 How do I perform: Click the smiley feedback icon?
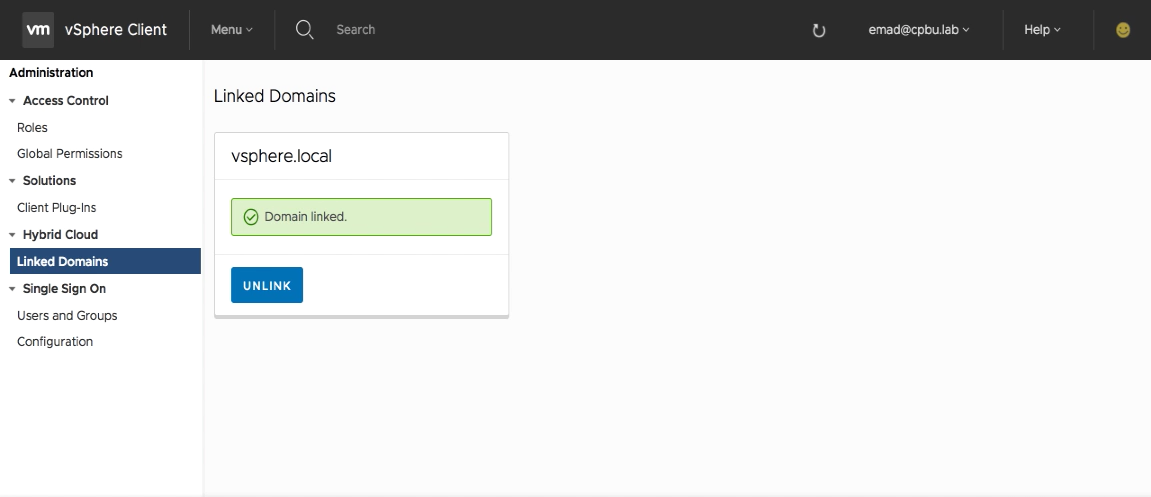(1123, 30)
